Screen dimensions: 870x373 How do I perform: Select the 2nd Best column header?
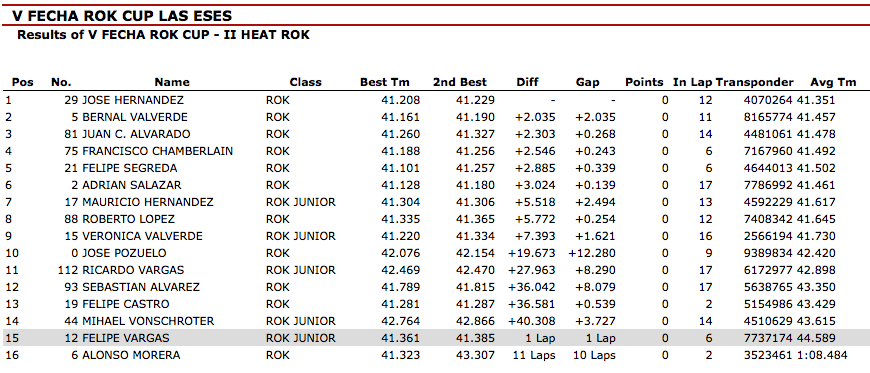(x=459, y=82)
